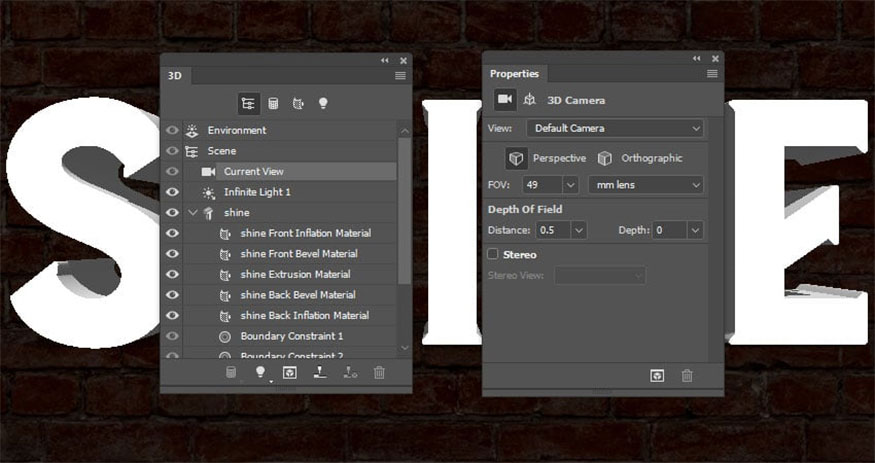875x463 pixels.
Task: Open the FOV value dropdown arrow
Action: [570, 185]
